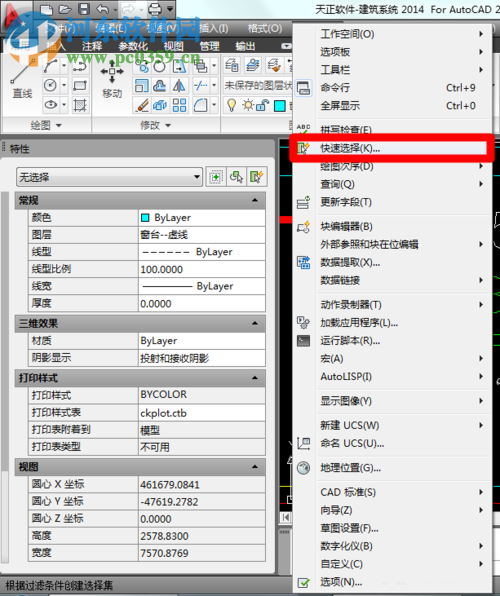Viewport: 500px width, 596px height.
Task: Select the Polyline tool in the Draw panel
Action: point(80,66)
